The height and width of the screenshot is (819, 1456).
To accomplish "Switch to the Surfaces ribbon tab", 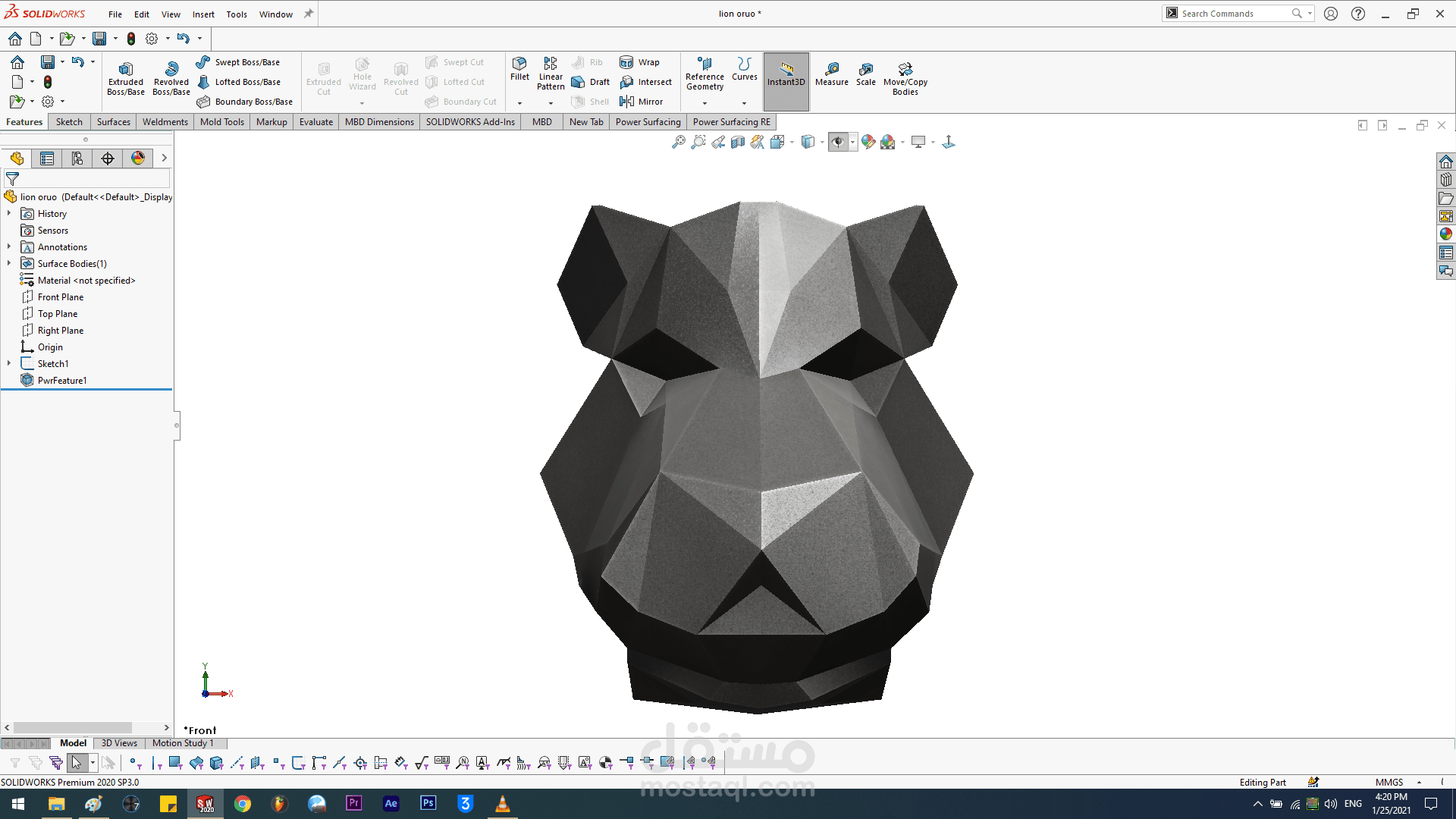I will pos(113,121).
